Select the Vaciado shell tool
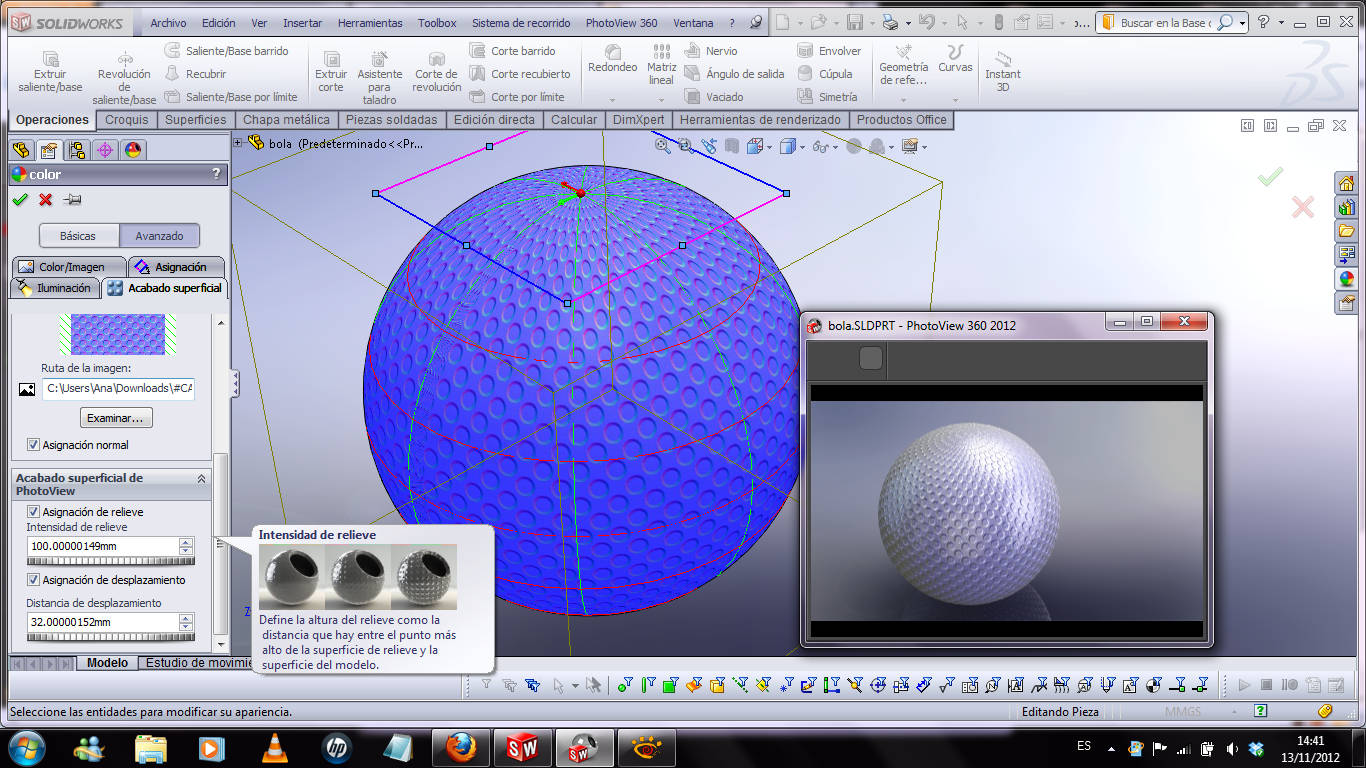The height and width of the screenshot is (768, 1366). pos(714,96)
